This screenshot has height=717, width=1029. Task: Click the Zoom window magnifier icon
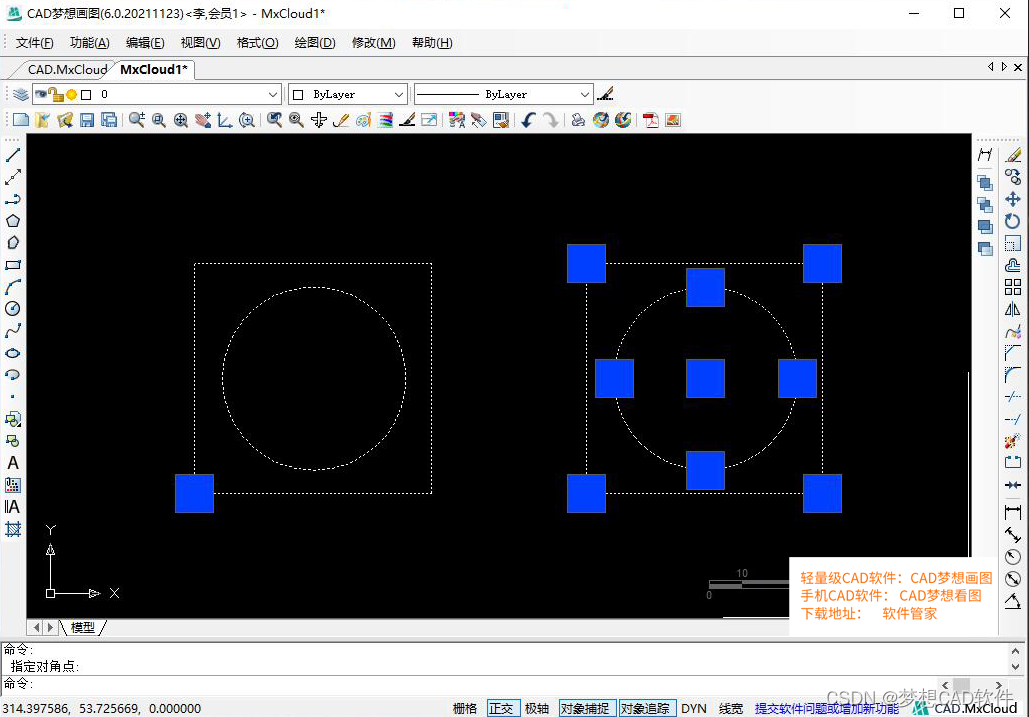click(x=159, y=120)
